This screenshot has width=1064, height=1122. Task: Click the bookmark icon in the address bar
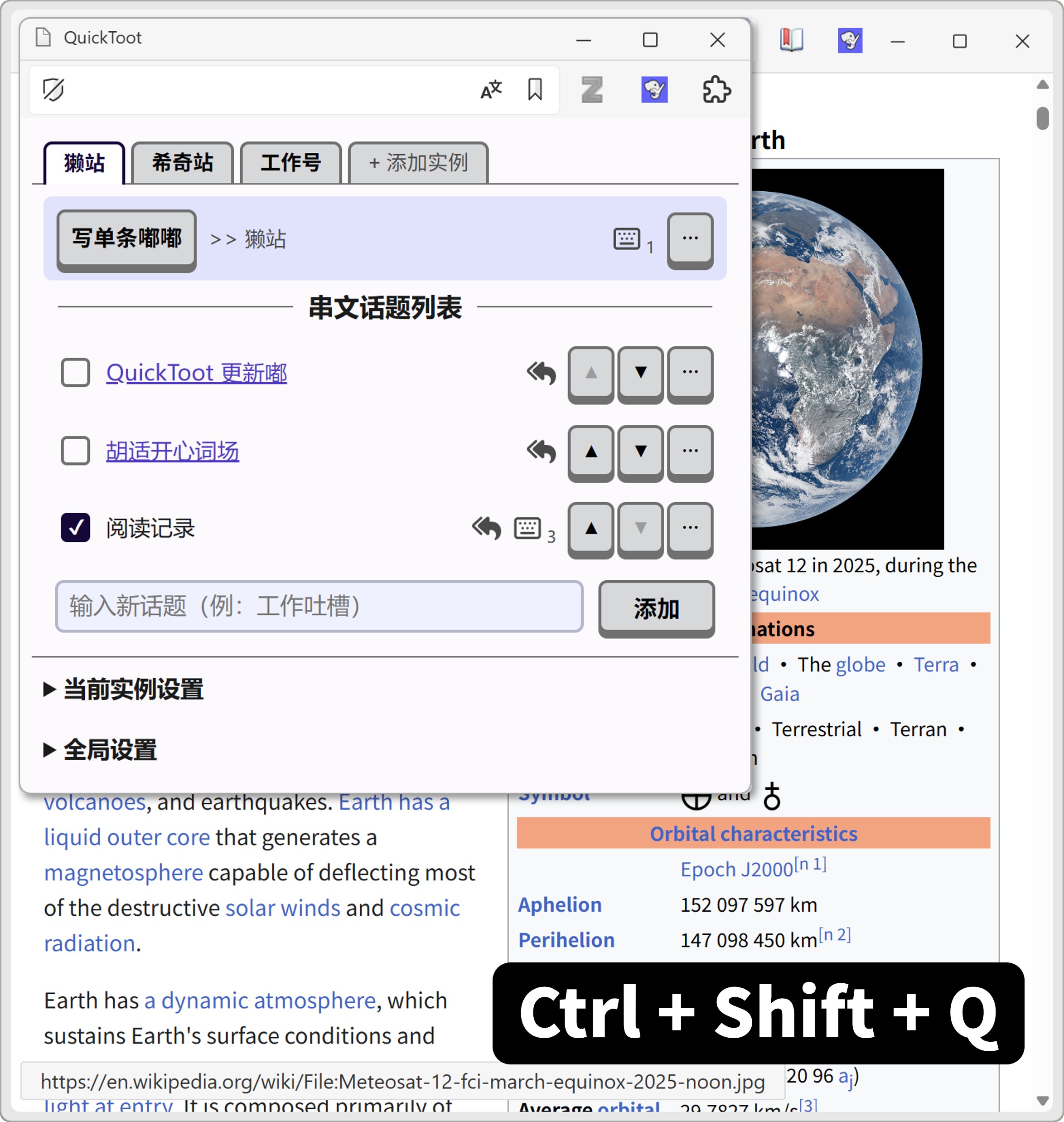pos(534,90)
